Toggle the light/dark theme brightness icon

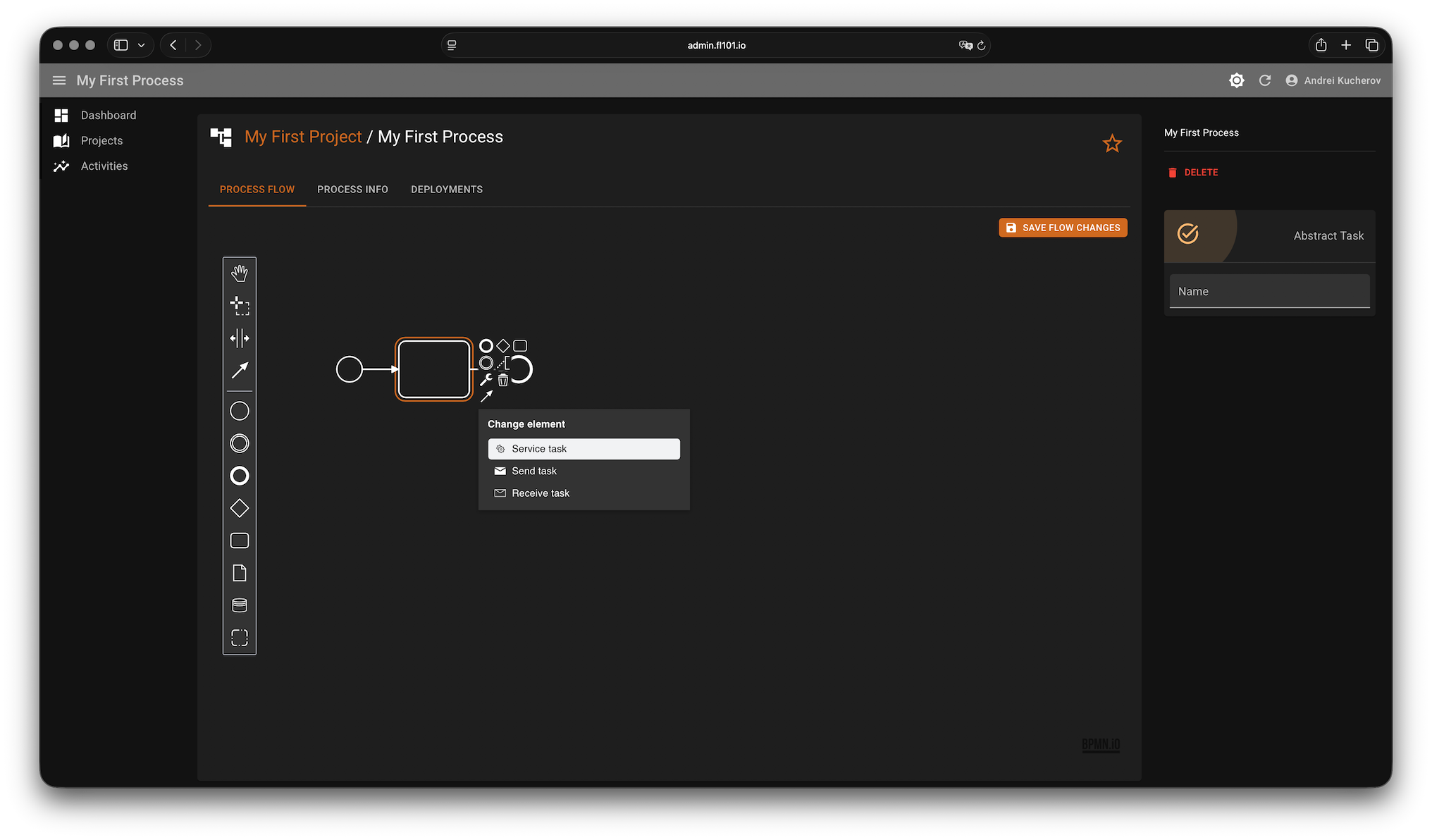tap(1237, 80)
